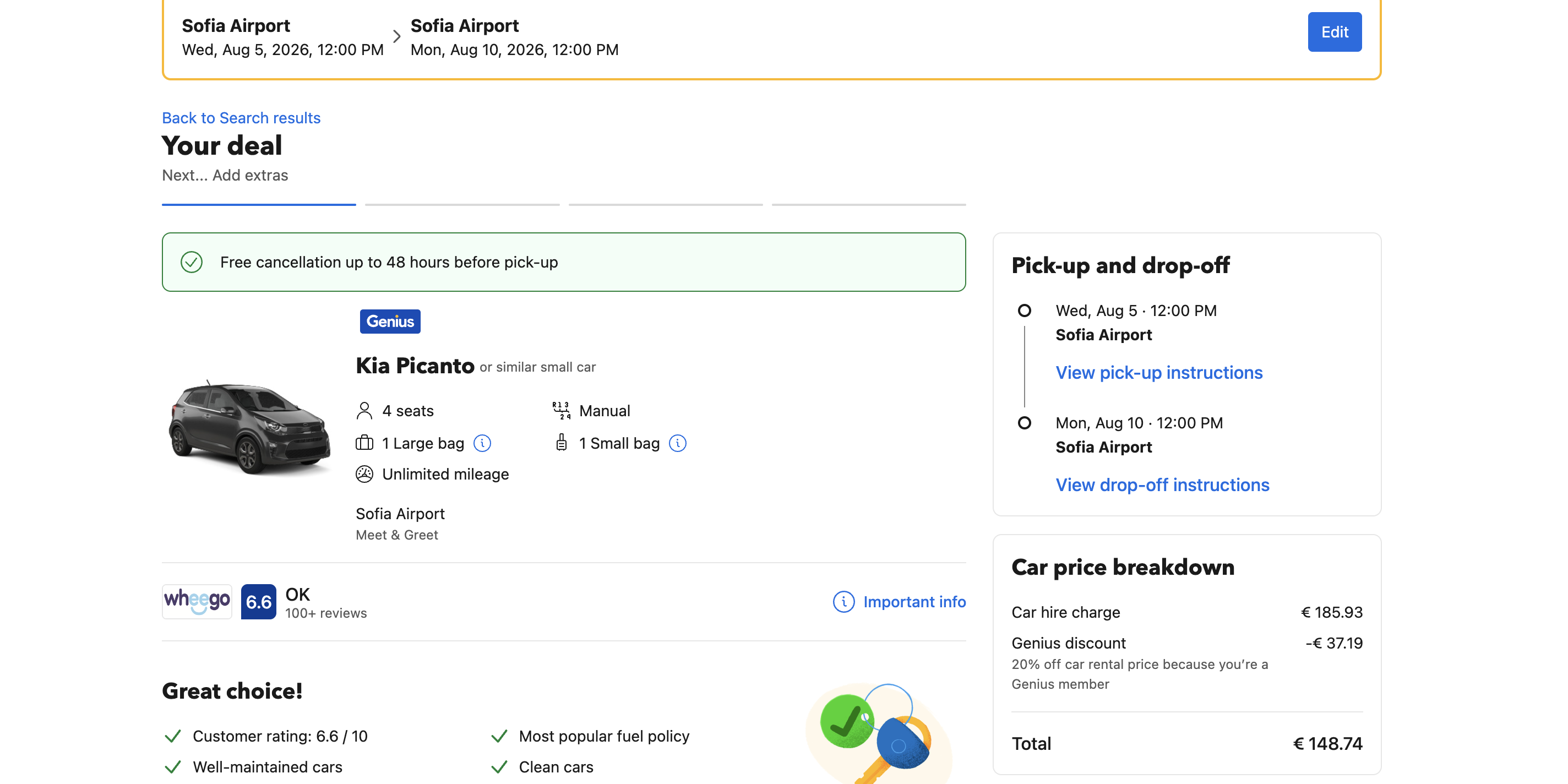1568x784 pixels.
Task: Click the small bag backpack icon
Action: click(x=561, y=443)
